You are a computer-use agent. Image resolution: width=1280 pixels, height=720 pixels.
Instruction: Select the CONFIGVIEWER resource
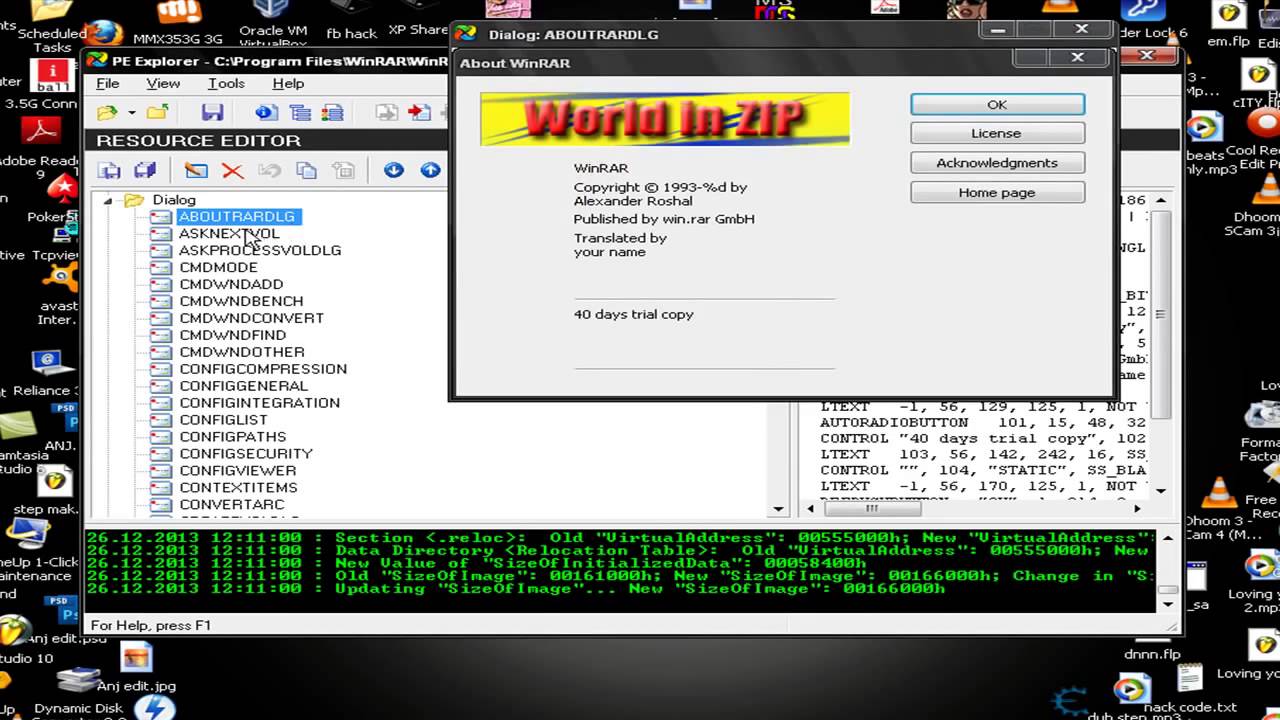pyautogui.click(x=238, y=471)
